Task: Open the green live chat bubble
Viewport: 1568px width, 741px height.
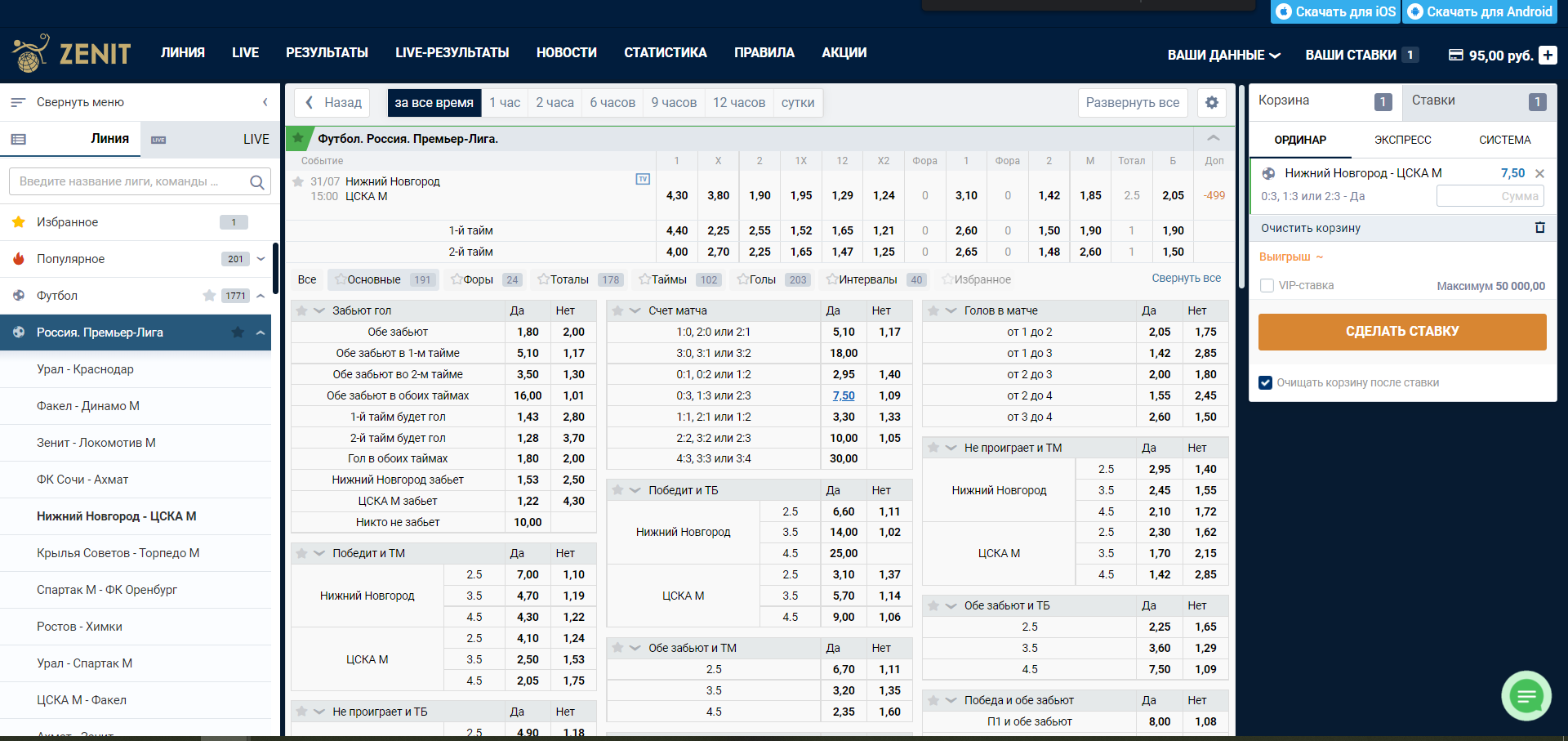Action: tap(1526, 696)
